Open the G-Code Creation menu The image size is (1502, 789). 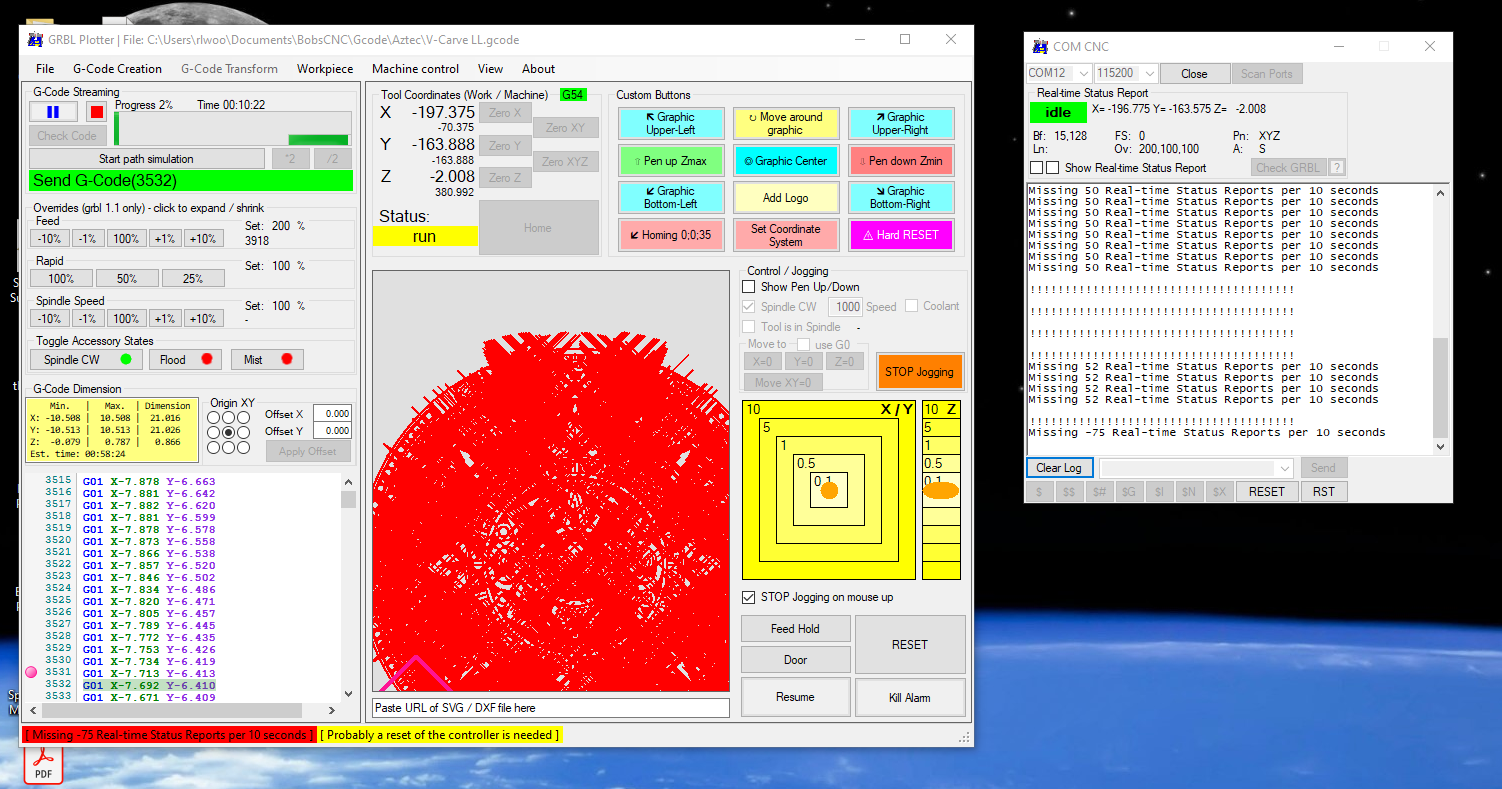pyautogui.click(x=117, y=69)
